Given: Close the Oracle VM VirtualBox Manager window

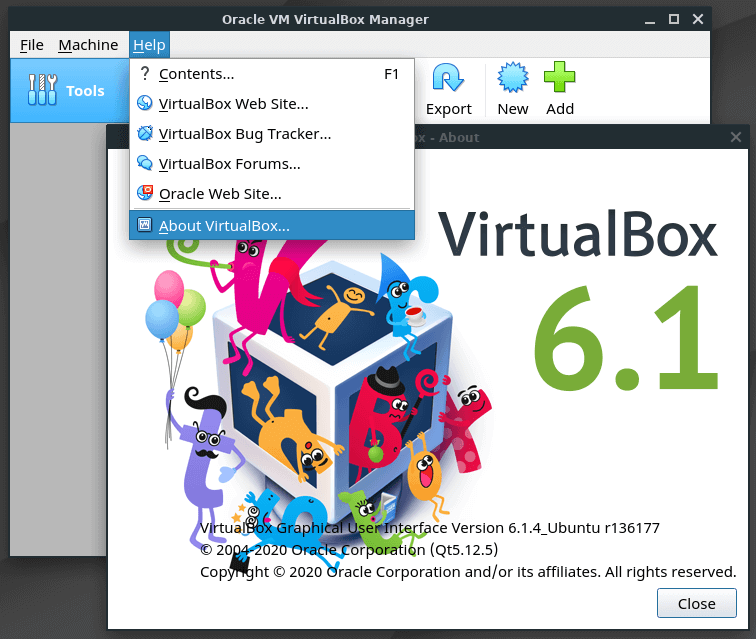Looking at the screenshot, I should [x=698, y=18].
